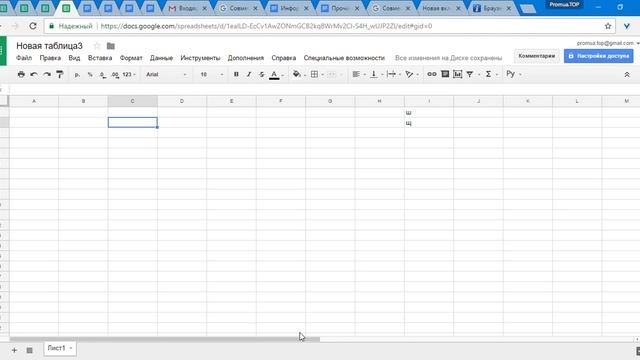Open the Справка menu
Screen dimensions: 640x360
point(284,58)
